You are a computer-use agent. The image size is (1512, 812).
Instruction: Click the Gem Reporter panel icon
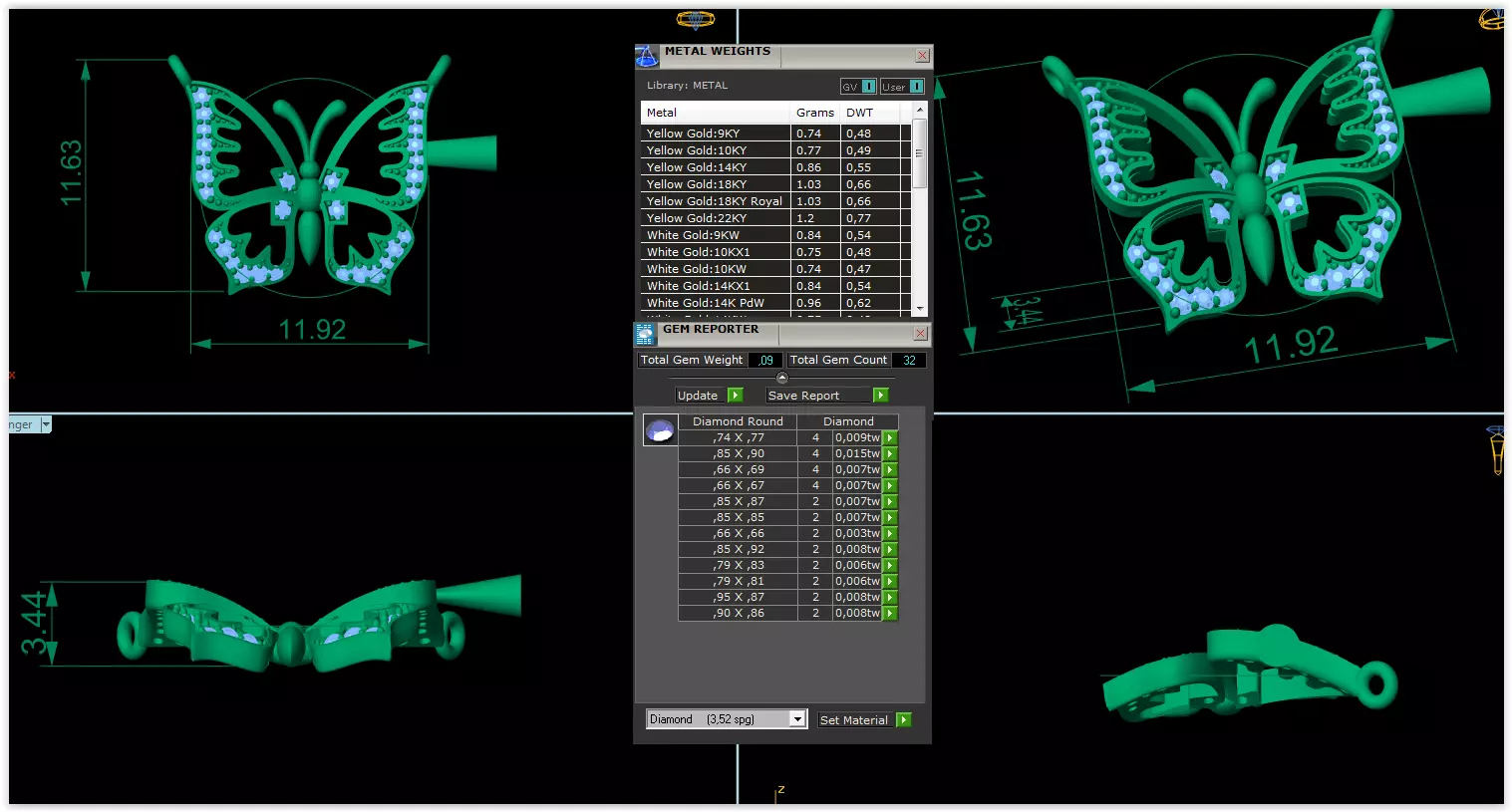645,334
